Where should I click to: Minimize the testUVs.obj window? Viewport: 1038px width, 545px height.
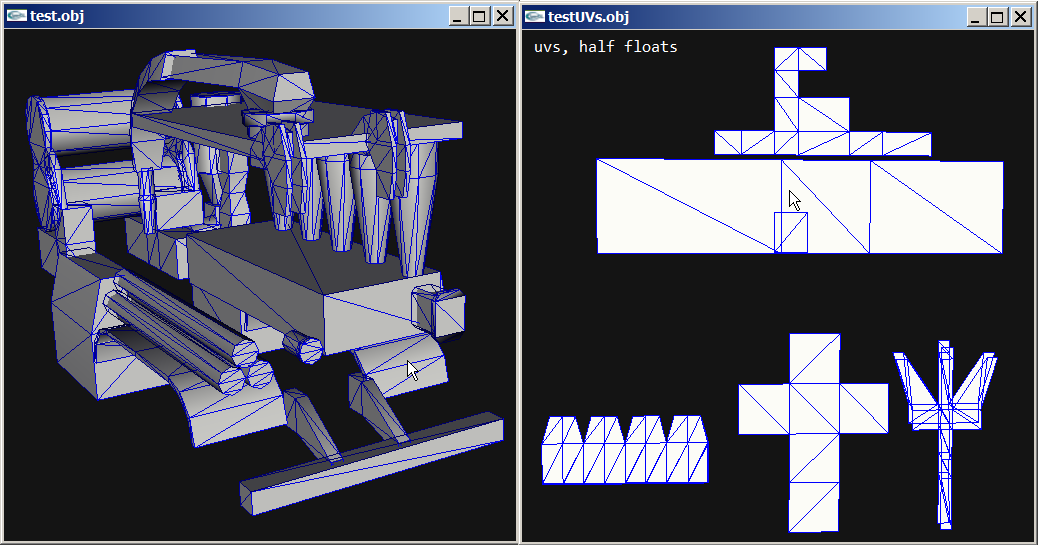click(x=976, y=17)
